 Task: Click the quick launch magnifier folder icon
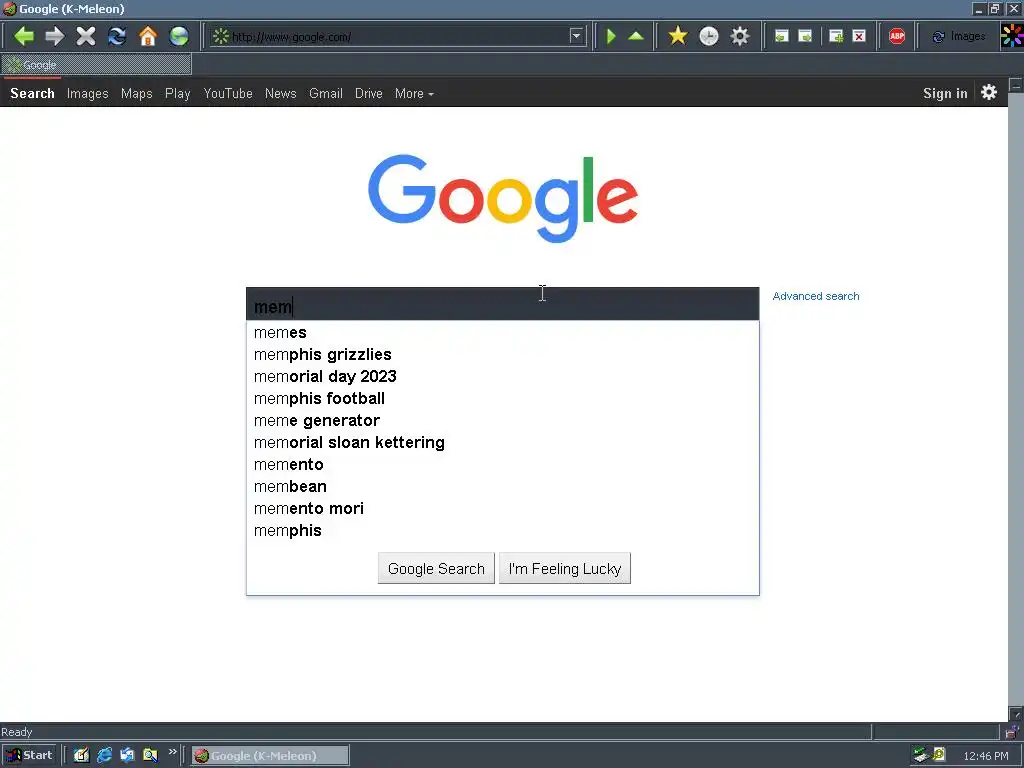[150, 756]
